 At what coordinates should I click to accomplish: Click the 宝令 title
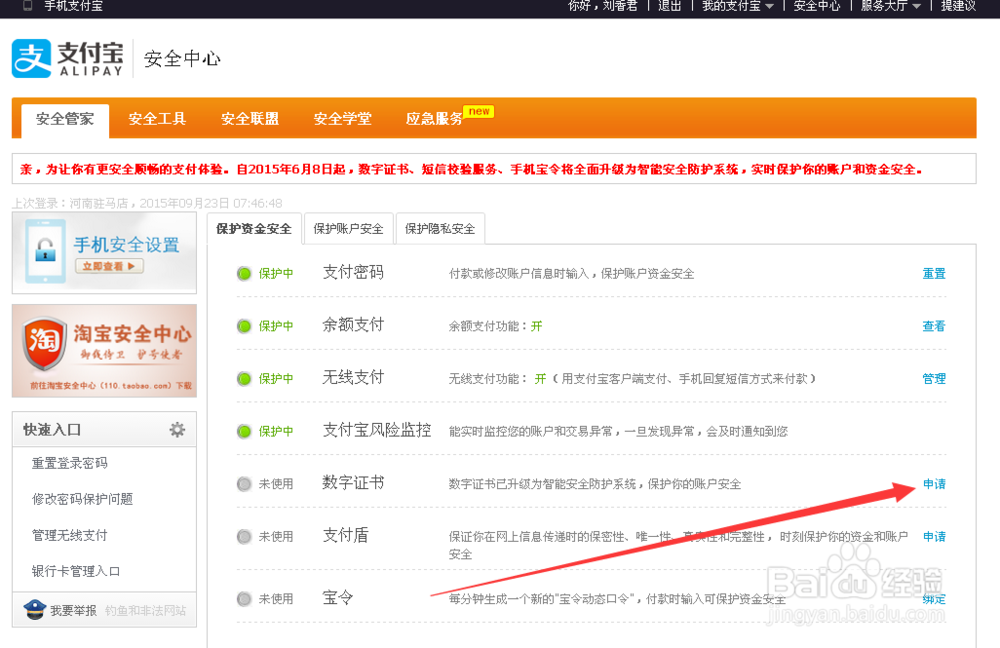(x=338, y=598)
